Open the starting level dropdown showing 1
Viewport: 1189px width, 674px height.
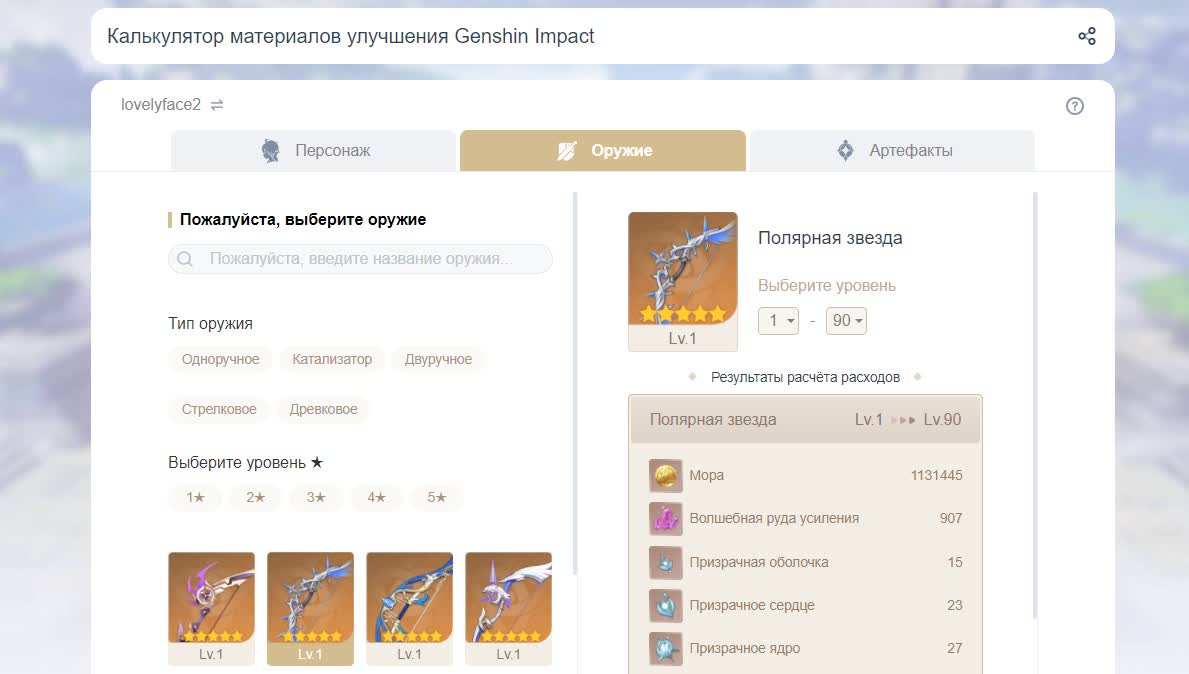coord(778,321)
